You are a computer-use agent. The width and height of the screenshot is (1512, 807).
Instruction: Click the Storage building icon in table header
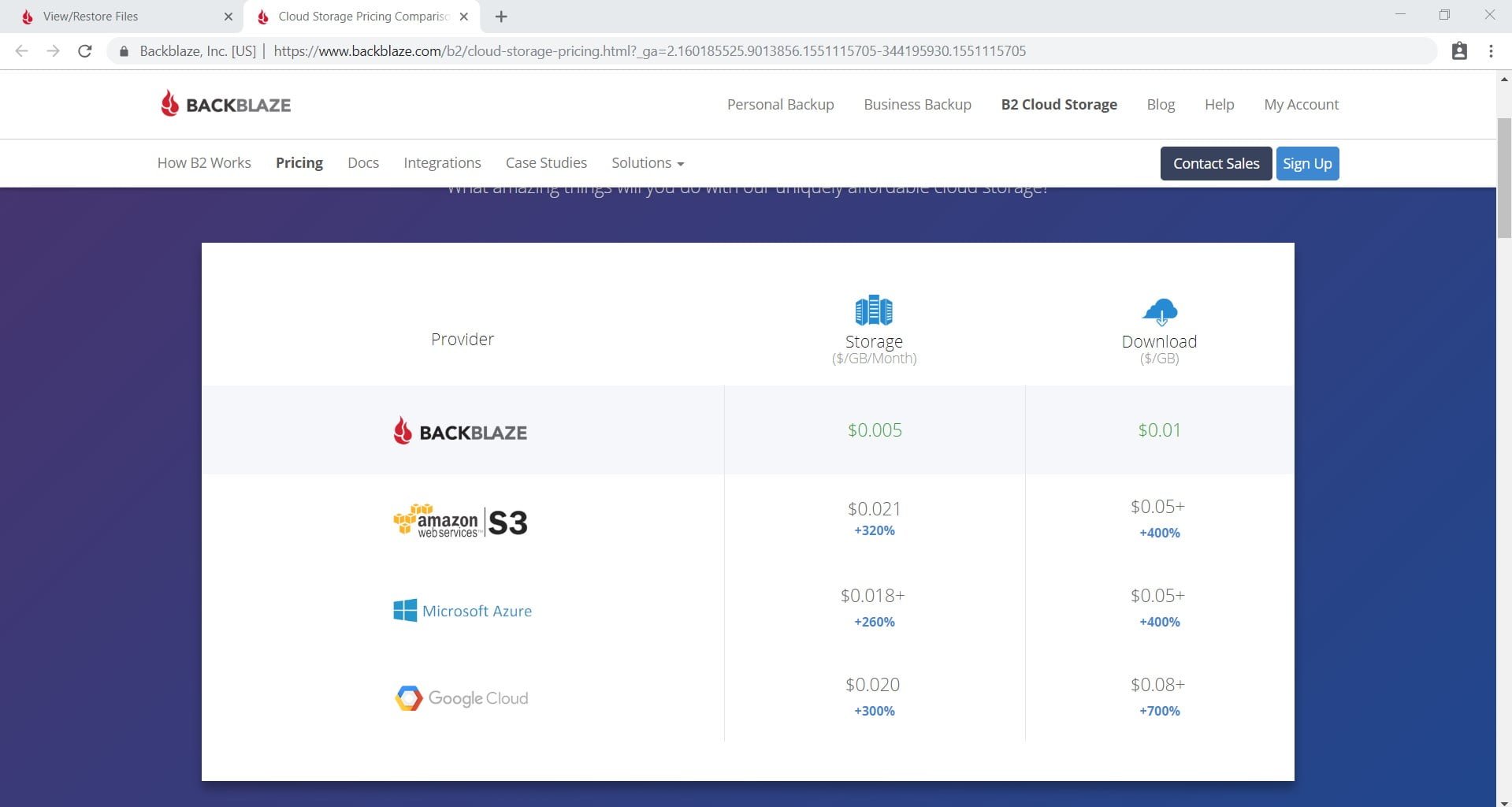tap(874, 310)
